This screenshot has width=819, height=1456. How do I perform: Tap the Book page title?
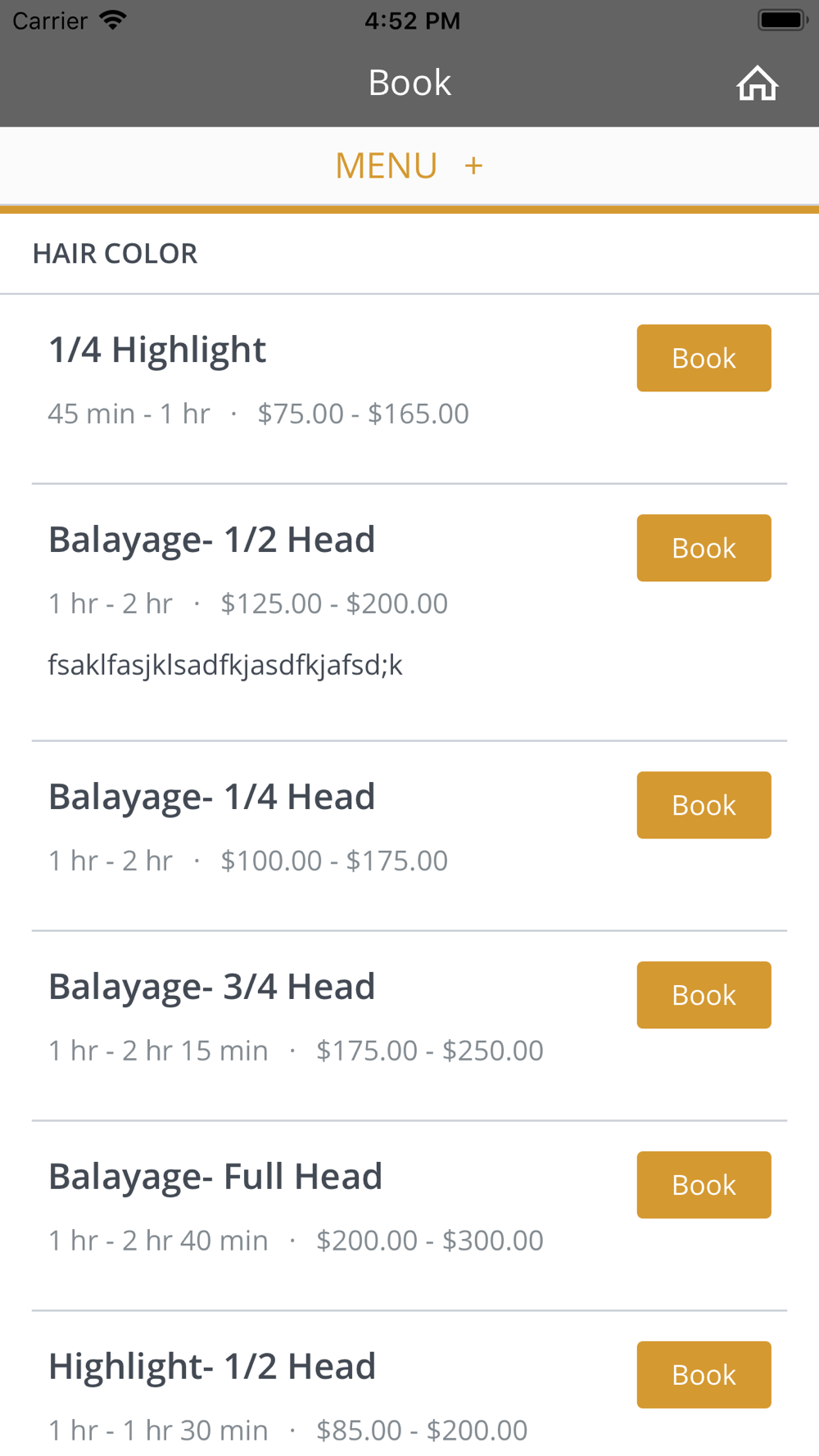coord(409,83)
